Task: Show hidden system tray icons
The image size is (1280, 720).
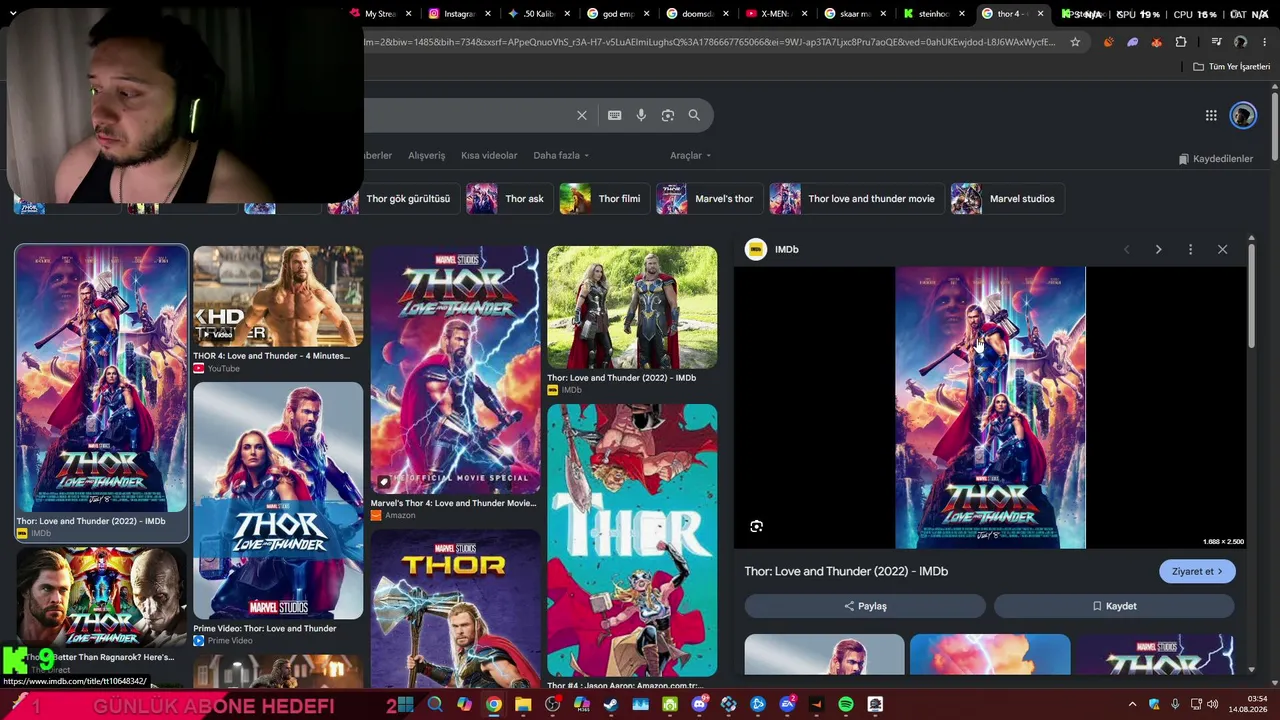Action: point(1132,705)
